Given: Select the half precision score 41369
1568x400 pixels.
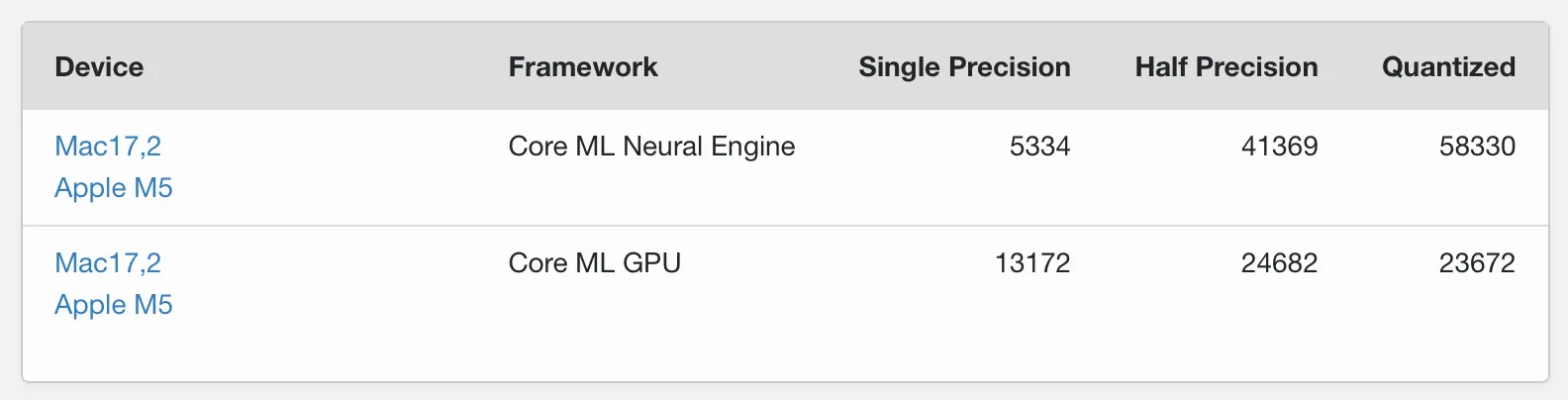Looking at the screenshot, I should 1279,147.
